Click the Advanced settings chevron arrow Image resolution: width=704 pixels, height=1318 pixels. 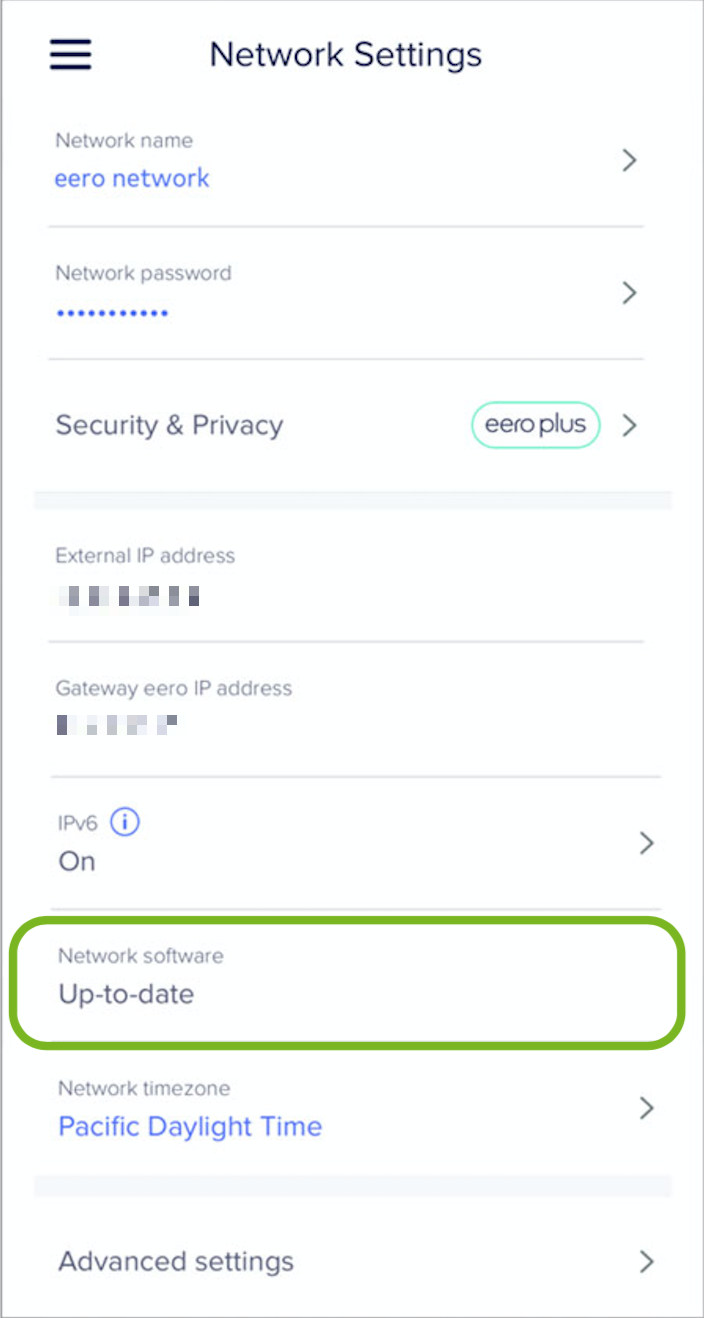coord(646,1262)
